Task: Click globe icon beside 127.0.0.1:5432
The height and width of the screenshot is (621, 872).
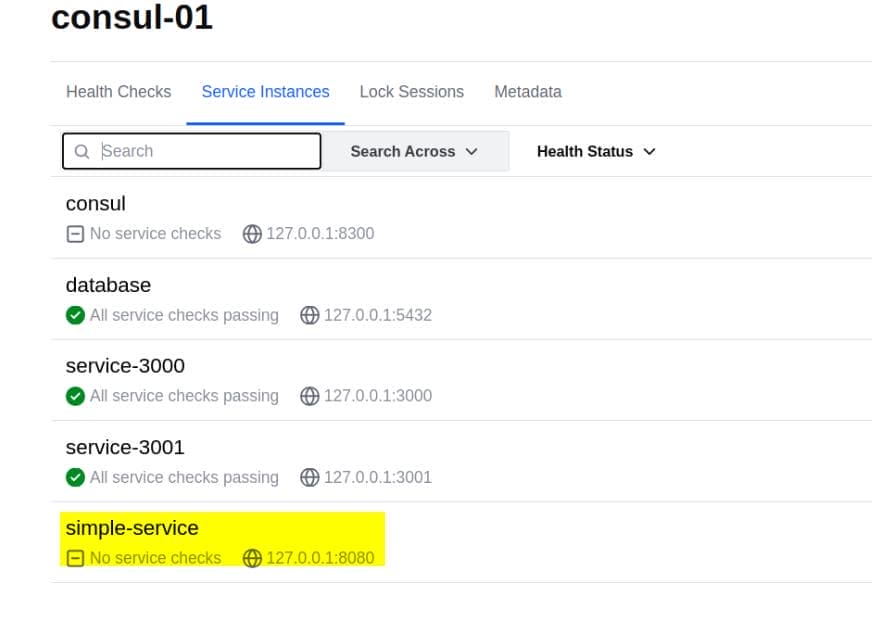Action: click(x=310, y=315)
